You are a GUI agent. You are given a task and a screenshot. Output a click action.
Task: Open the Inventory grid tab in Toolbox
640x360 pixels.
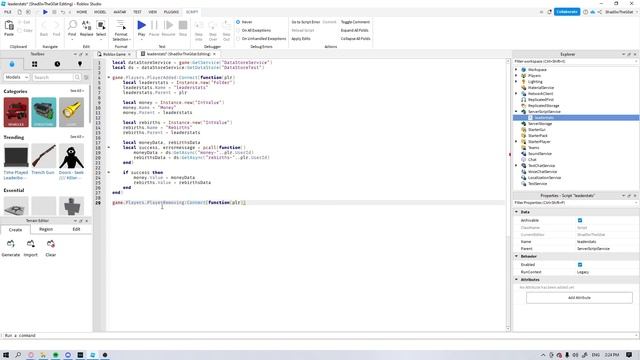tap(35, 64)
